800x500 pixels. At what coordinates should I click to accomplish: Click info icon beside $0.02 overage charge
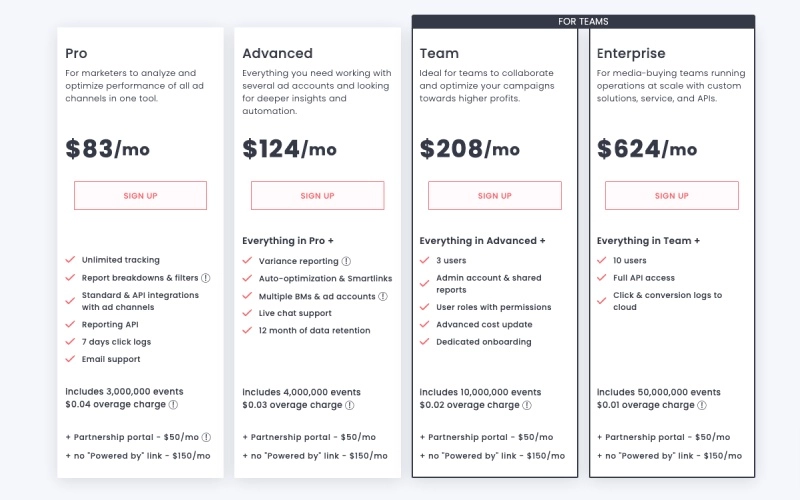click(527, 405)
